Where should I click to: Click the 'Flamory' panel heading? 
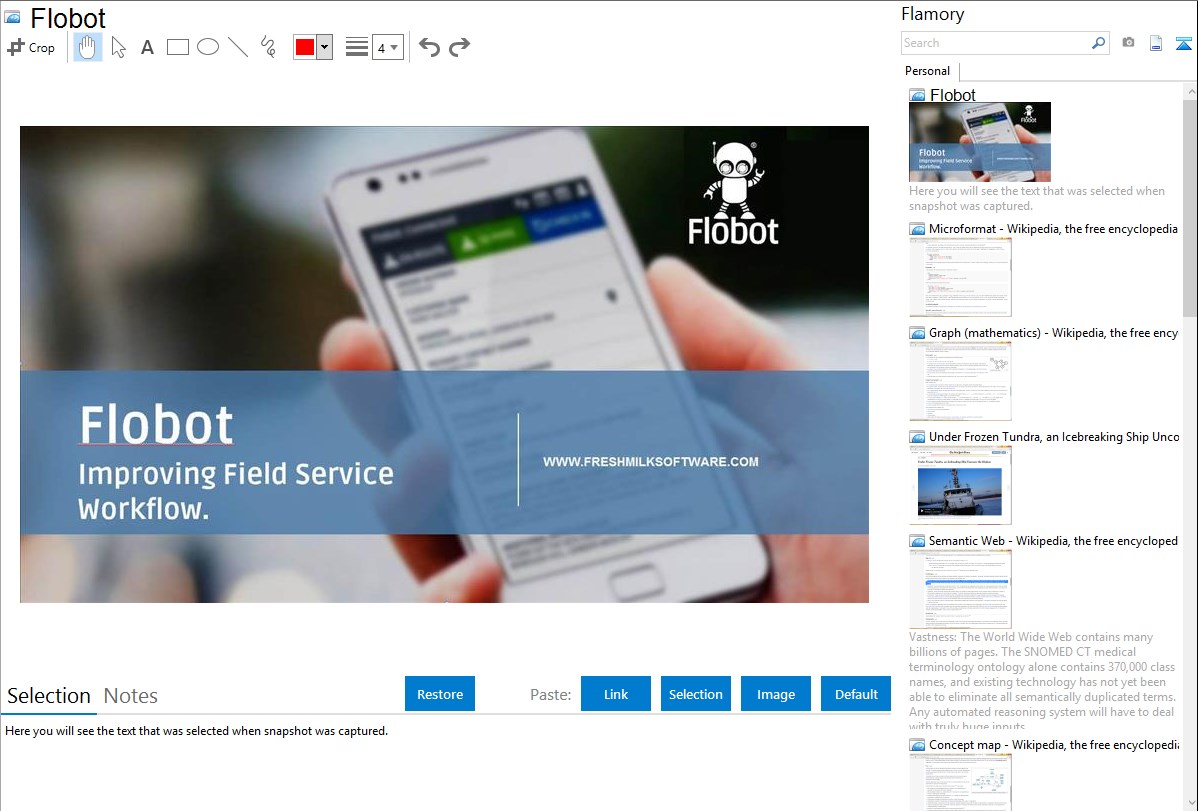pyautogui.click(x=932, y=14)
